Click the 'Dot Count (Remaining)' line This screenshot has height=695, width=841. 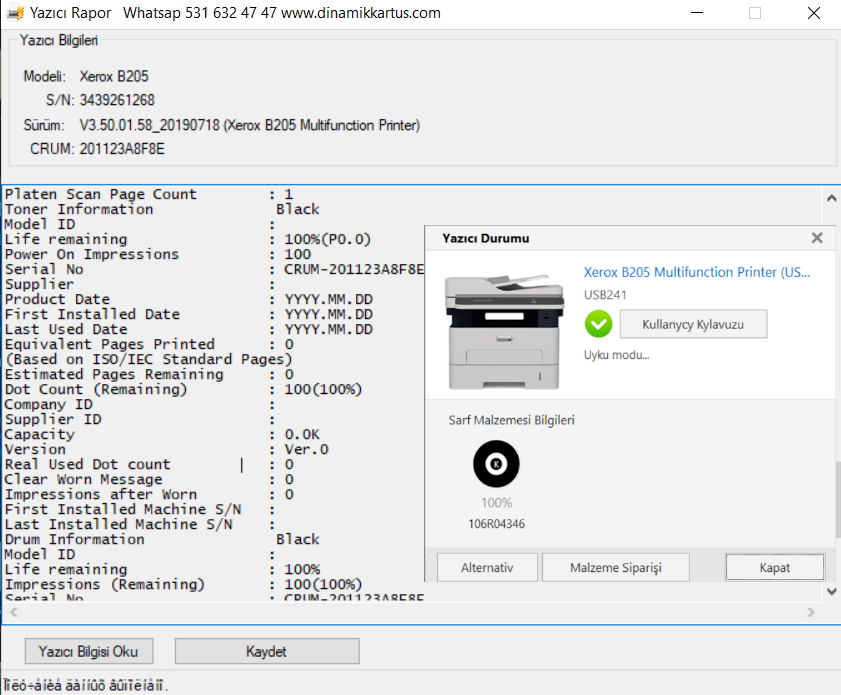point(183,389)
